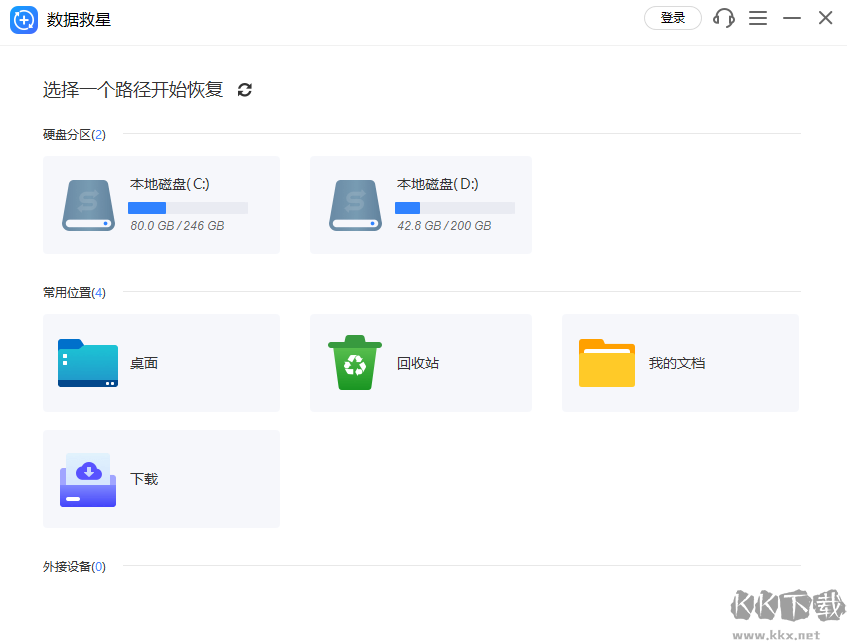This screenshot has width=847, height=642.
Task: Click the 42.8 GB / 200 GB size text
Action: coord(443,226)
